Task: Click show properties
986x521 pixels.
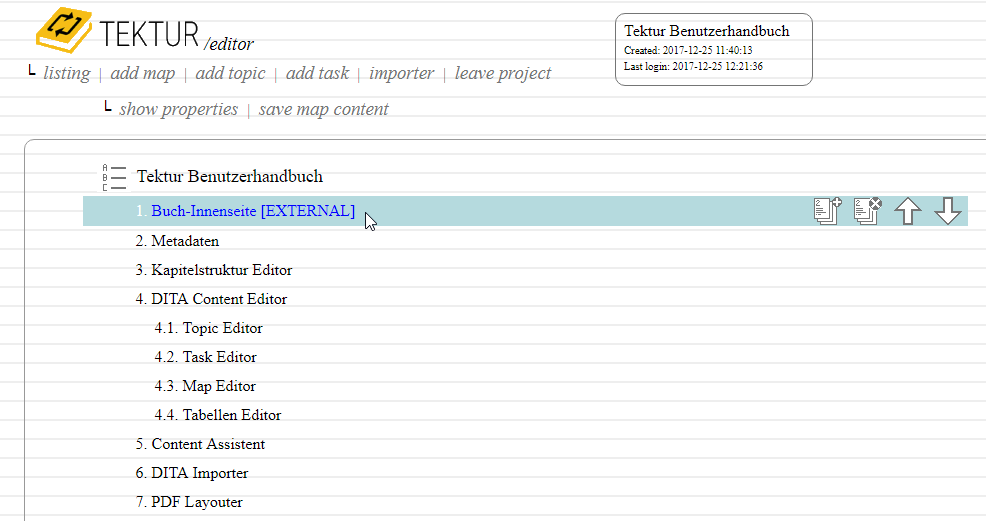Action: 178,109
